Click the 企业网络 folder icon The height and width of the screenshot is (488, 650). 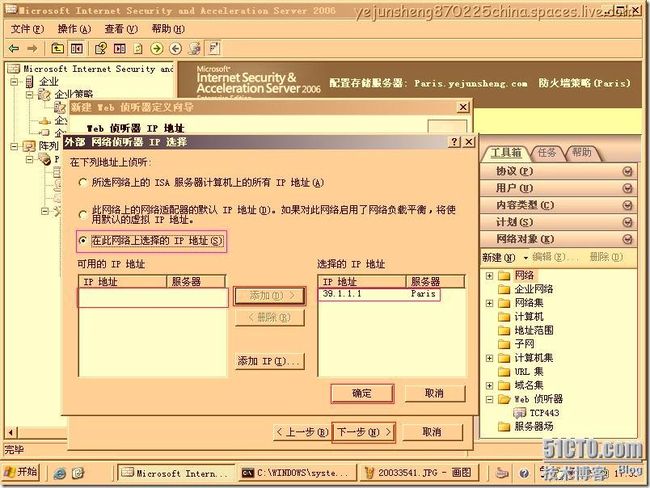pyautogui.click(x=504, y=289)
